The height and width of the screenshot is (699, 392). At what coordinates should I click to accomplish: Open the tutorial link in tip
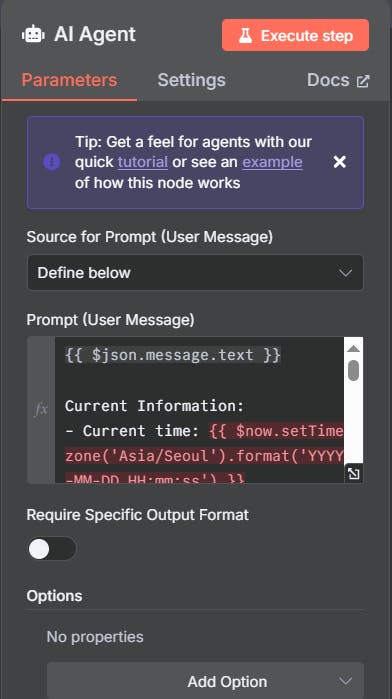pos(143,162)
